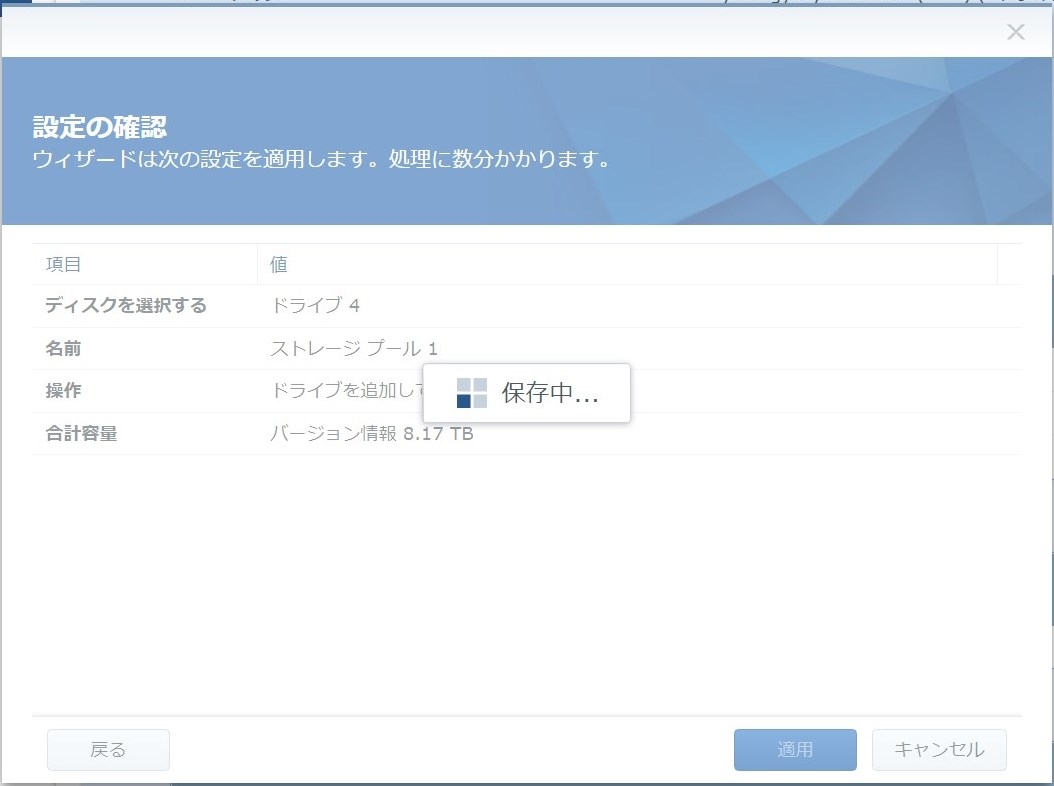1054x786 pixels.
Task: Click the saving spinner icon
Action: 471,393
